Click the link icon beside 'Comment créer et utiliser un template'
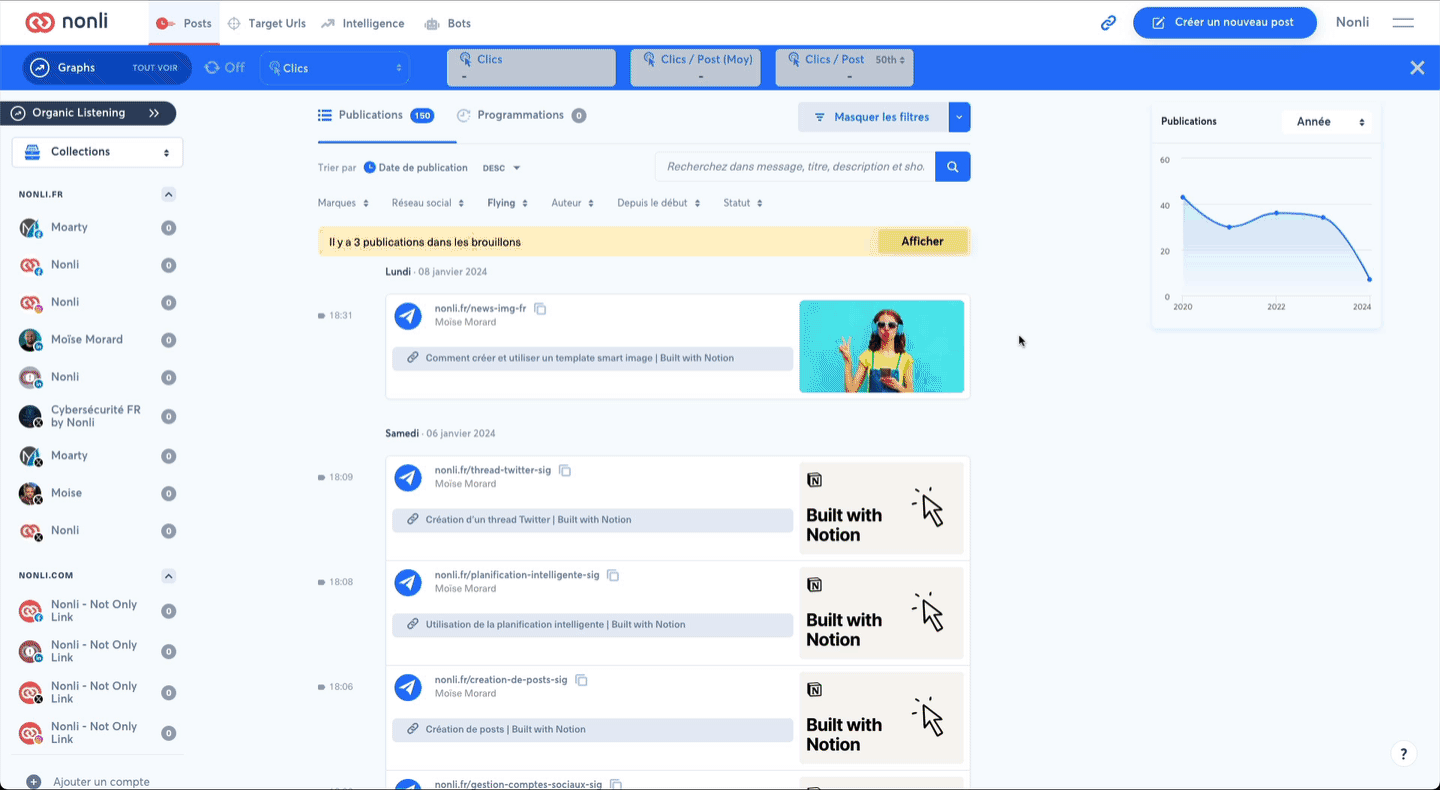 pos(412,358)
